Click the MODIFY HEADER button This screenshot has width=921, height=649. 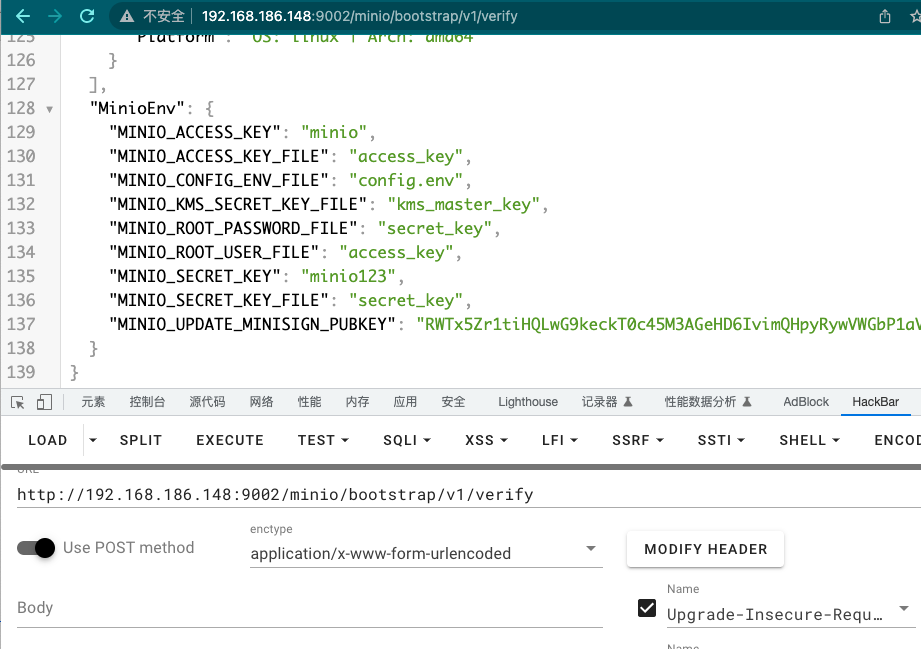click(x=705, y=549)
